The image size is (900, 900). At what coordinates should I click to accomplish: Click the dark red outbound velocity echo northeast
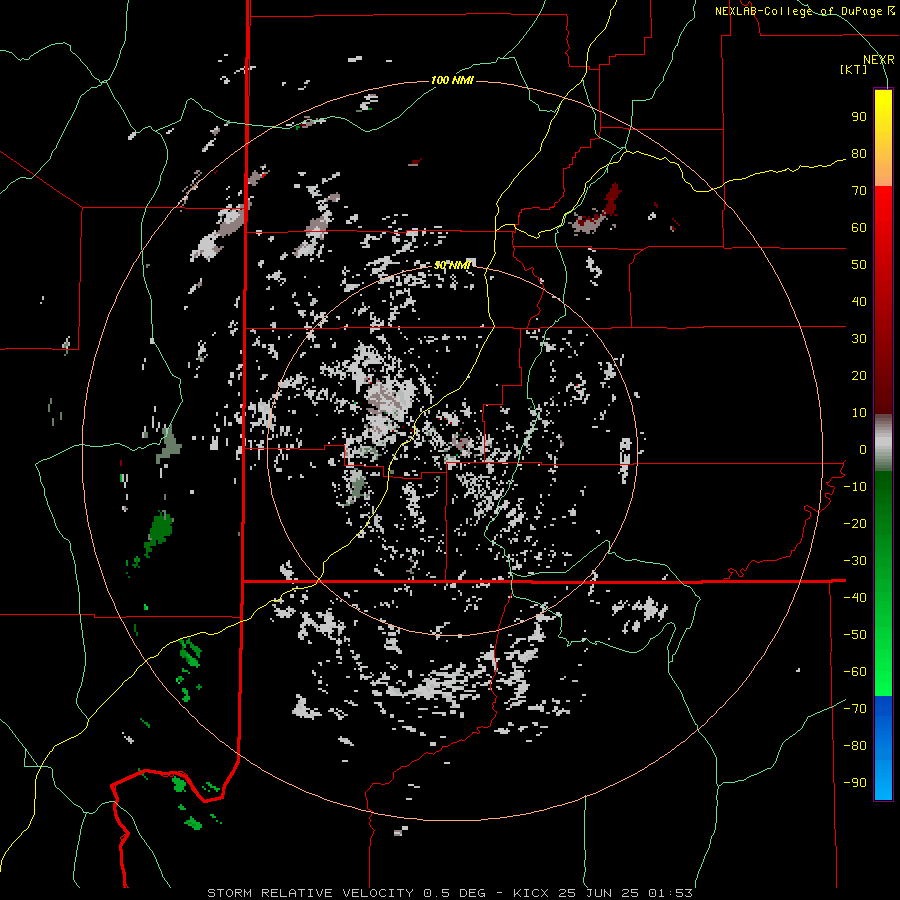[613, 199]
